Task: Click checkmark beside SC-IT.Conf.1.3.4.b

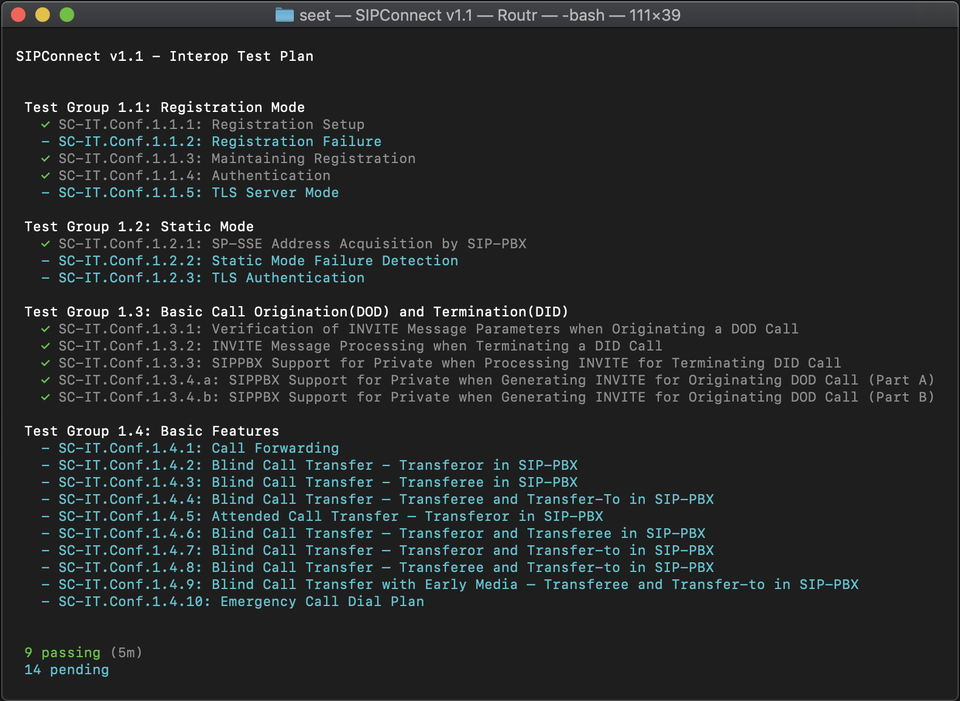Action: click(45, 397)
